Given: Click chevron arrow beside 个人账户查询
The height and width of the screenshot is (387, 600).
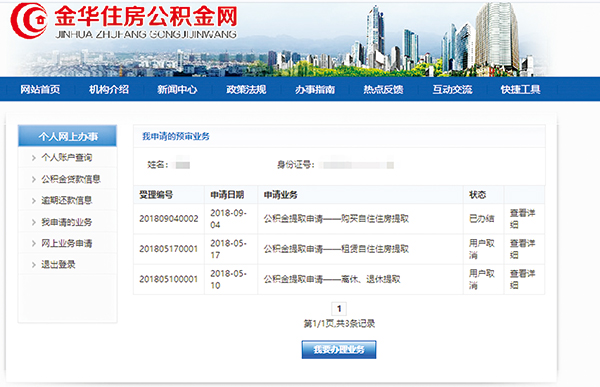Looking at the screenshot, I should click(x=34, y=158).
